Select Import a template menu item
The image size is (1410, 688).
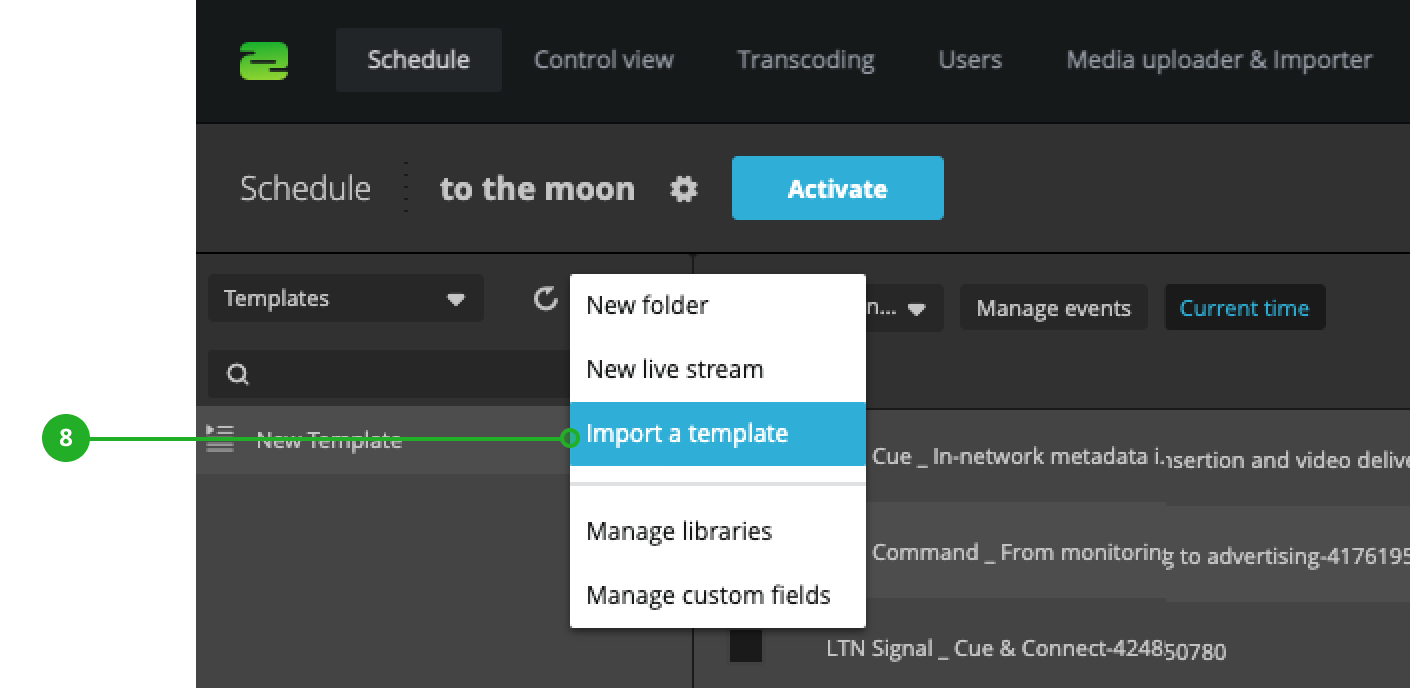(687, 434)
